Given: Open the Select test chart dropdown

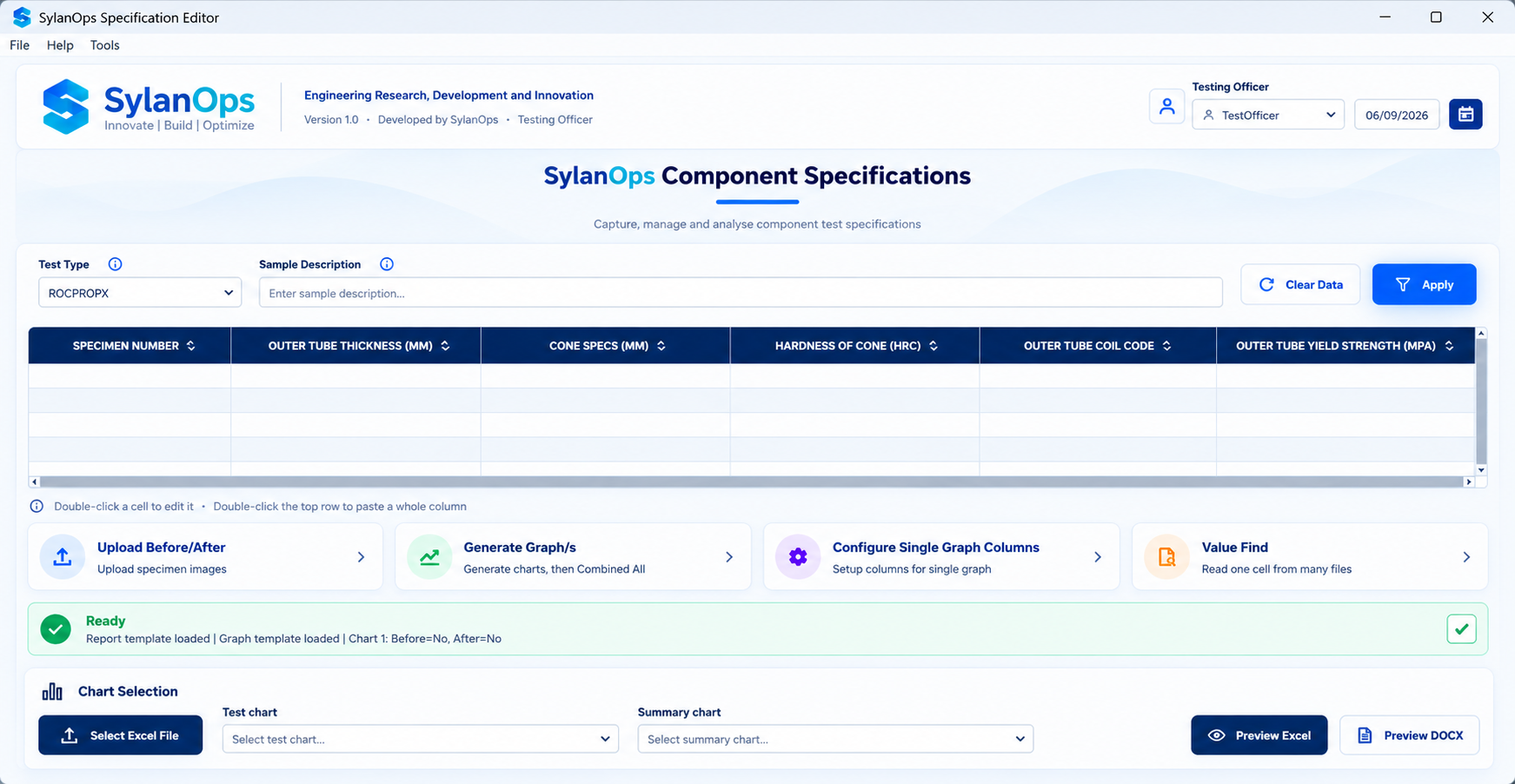Looking at the screenshot, I should pyautogui.click(x=421, y=739).
